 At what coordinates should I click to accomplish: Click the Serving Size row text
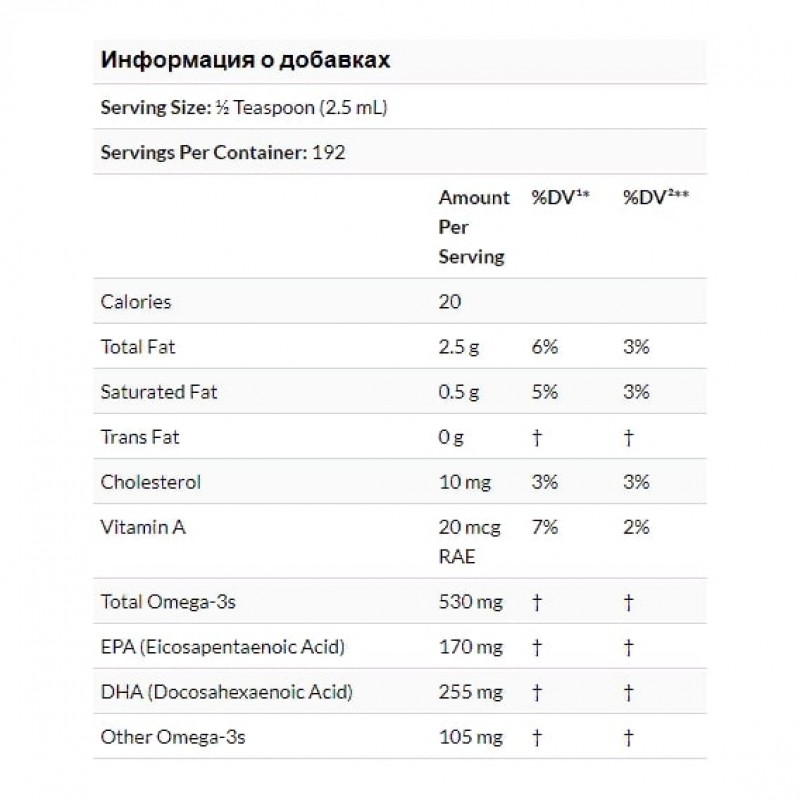244,107
